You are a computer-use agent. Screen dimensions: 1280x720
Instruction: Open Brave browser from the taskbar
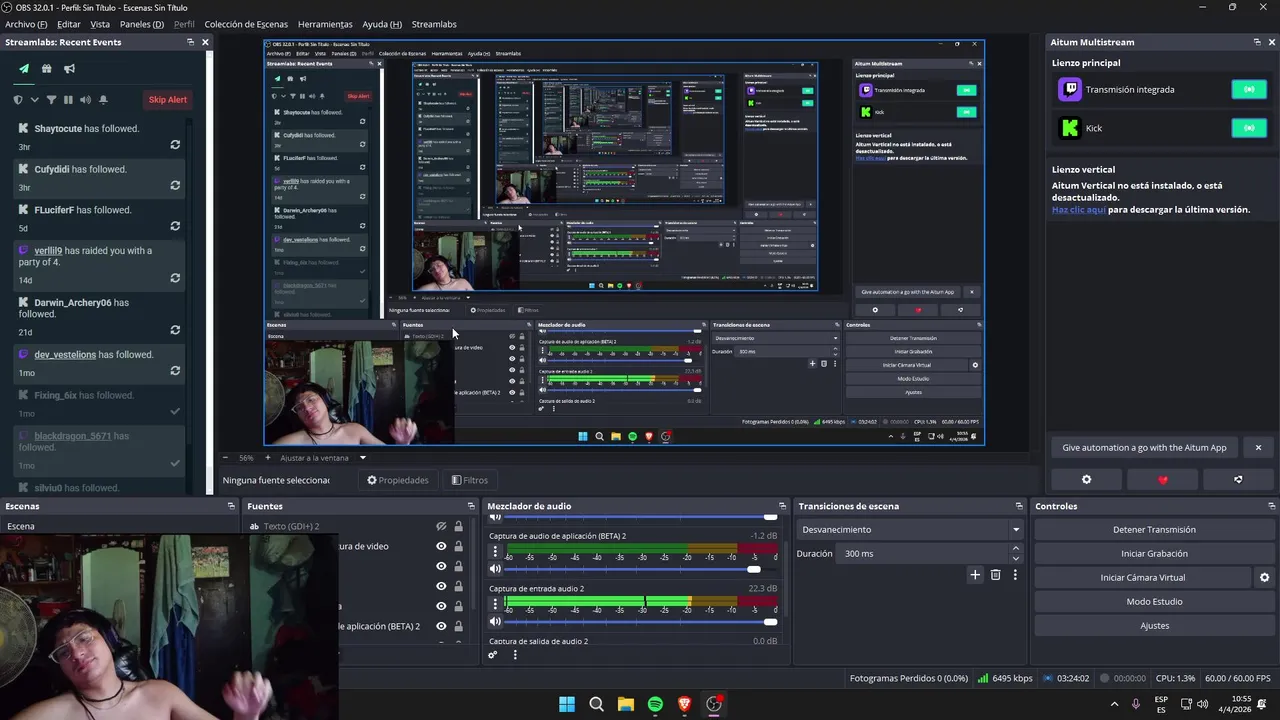(x=684, y=704)
